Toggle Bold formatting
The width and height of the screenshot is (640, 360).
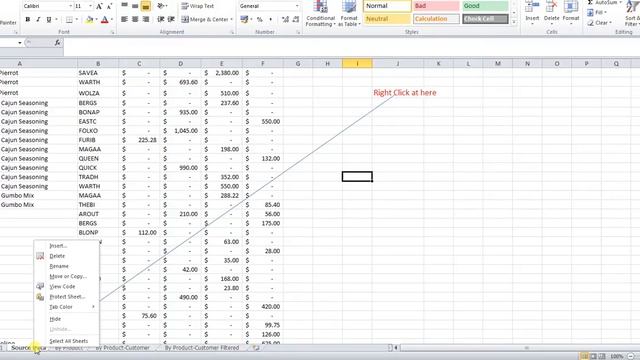(x=27, y=19)
